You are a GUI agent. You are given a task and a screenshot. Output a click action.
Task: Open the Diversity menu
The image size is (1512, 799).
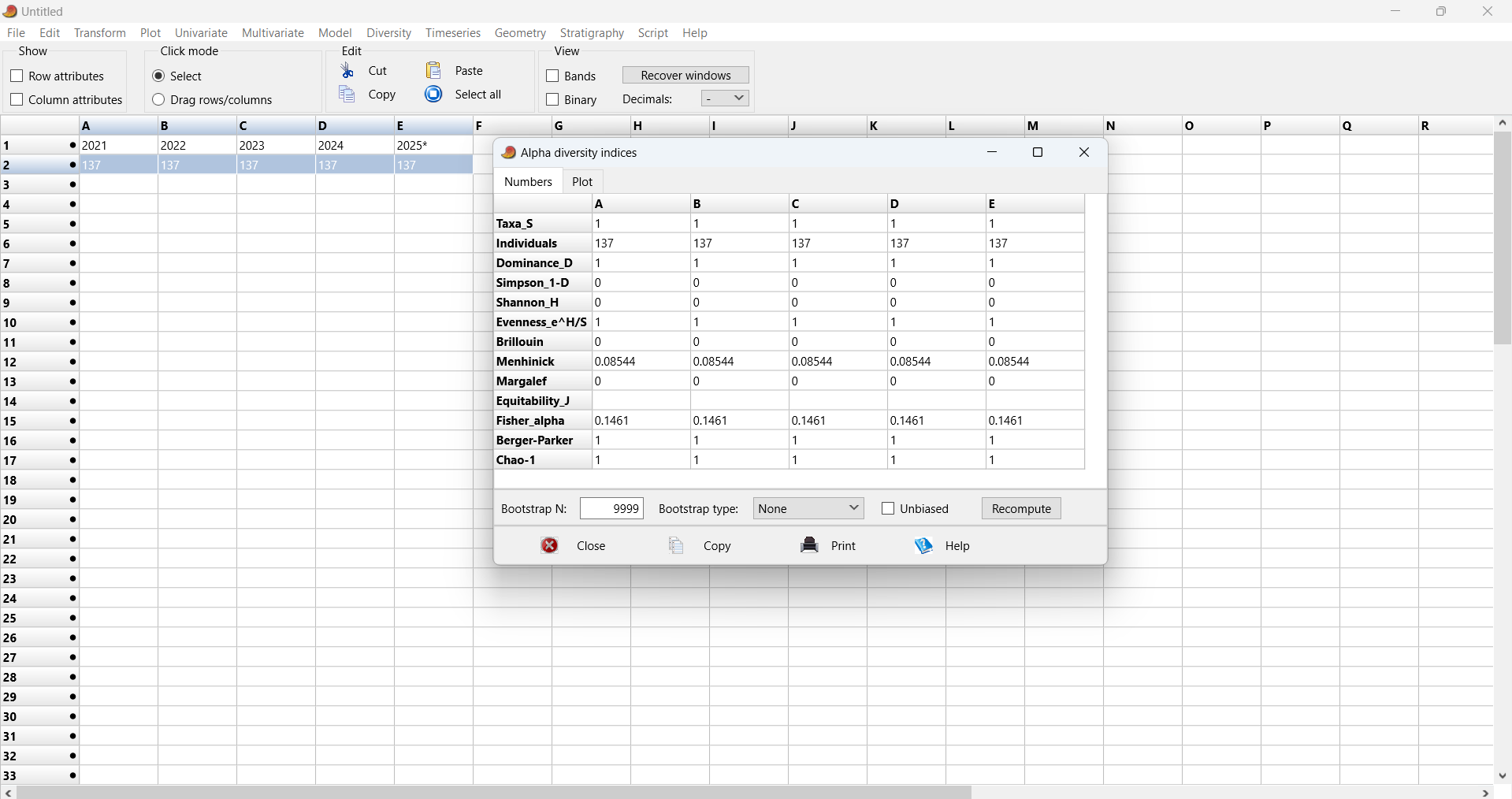pos(388,33)
